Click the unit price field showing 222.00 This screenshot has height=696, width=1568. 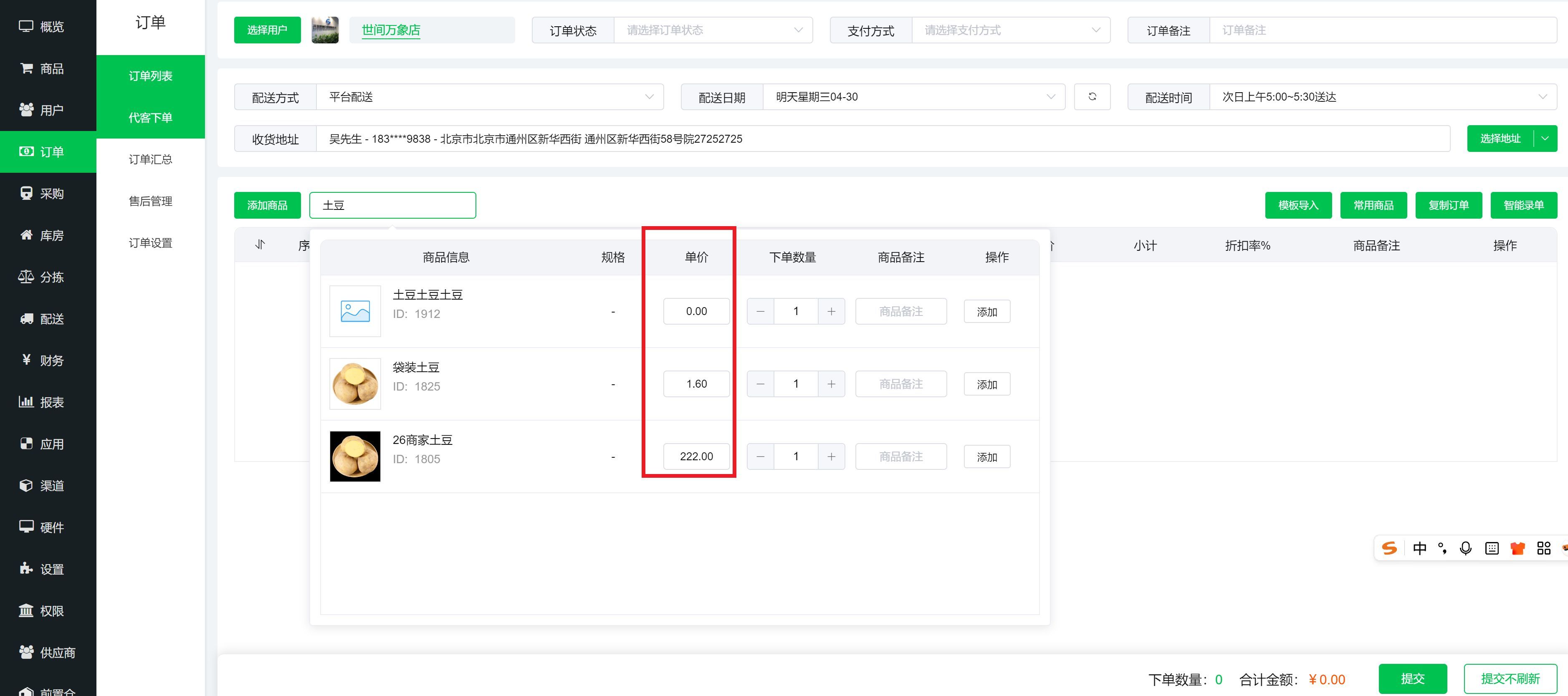[696, 456]
